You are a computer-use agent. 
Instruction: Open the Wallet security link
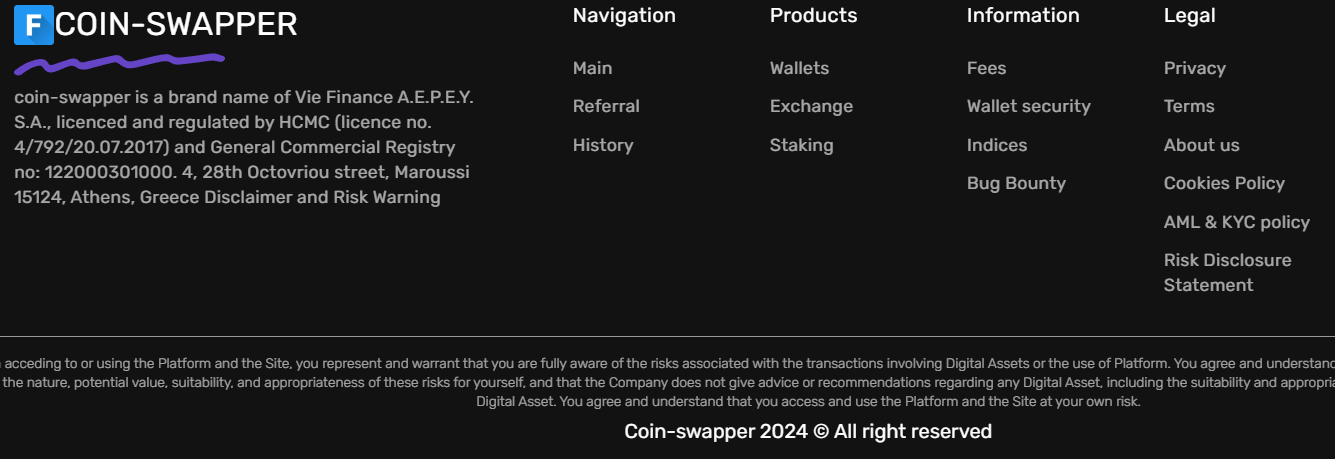[1028, 106]
